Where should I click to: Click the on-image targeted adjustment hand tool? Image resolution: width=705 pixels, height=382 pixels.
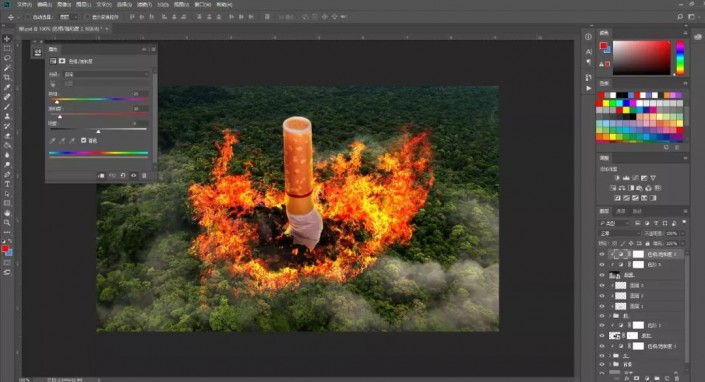(53, 84)
